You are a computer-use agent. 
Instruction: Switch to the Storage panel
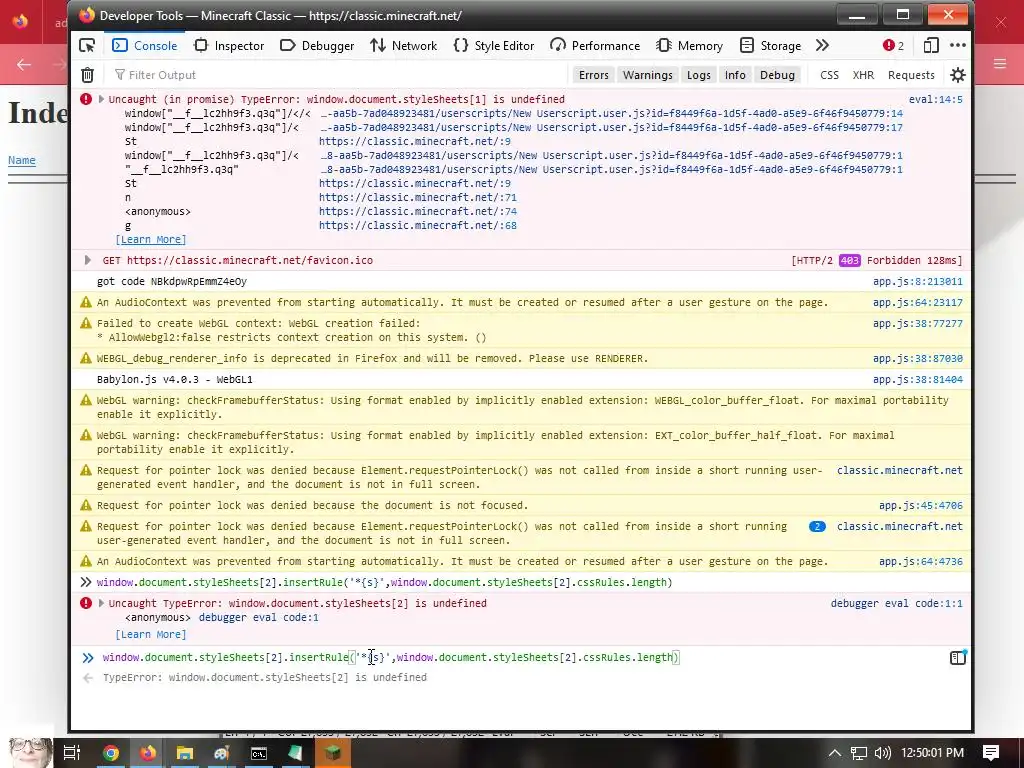(x=771, y=45)
